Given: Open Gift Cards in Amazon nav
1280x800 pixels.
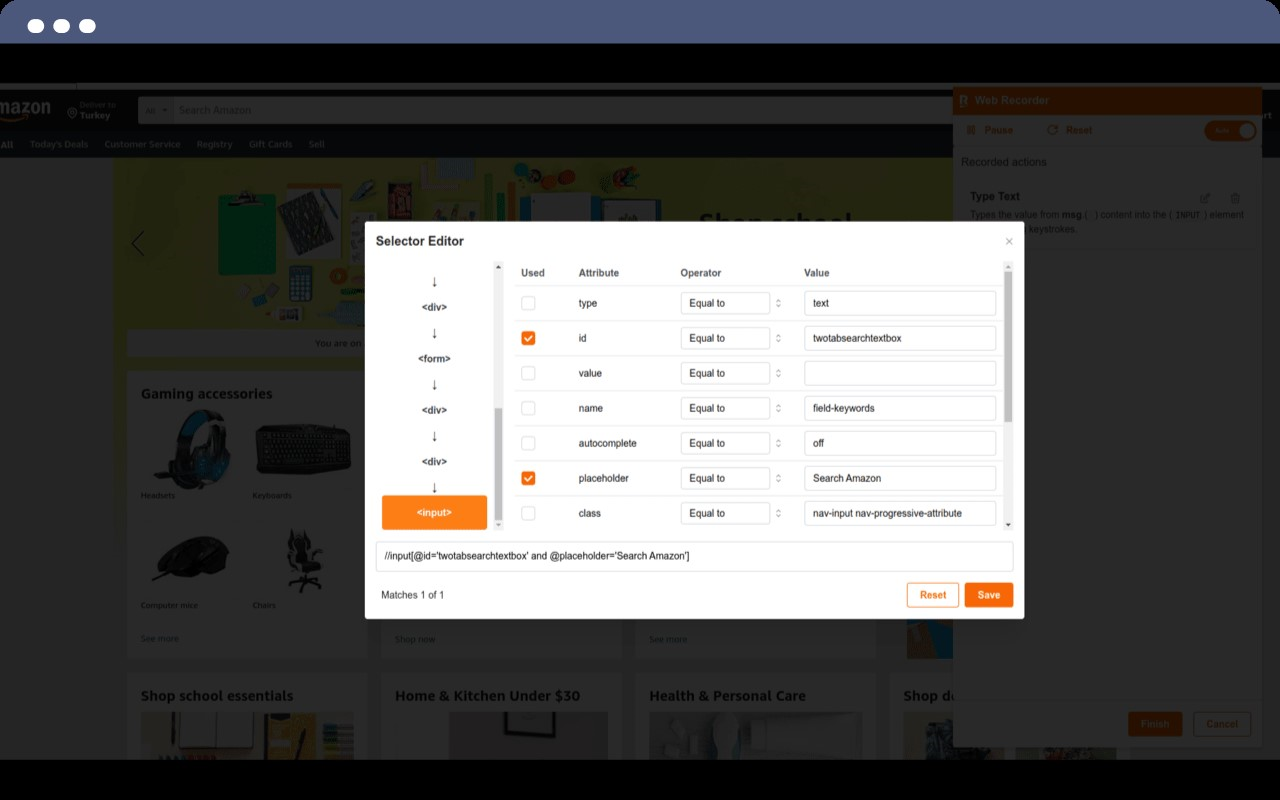Looking at the screenshot, I should (x=270, y=144).
